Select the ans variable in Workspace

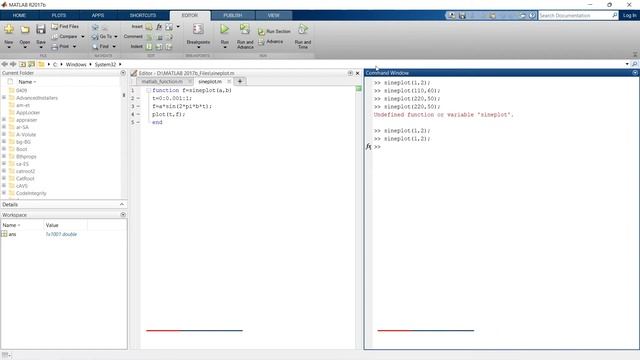coord(12,234)
